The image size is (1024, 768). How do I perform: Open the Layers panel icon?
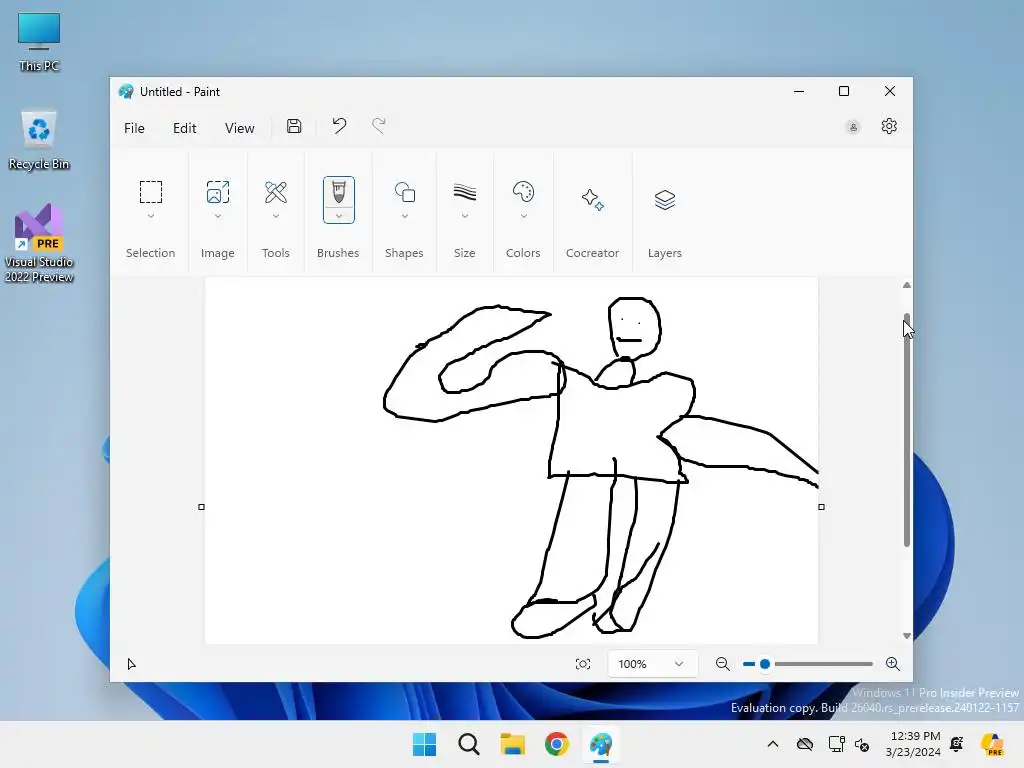pyautogui.click(x=665, y=199)
